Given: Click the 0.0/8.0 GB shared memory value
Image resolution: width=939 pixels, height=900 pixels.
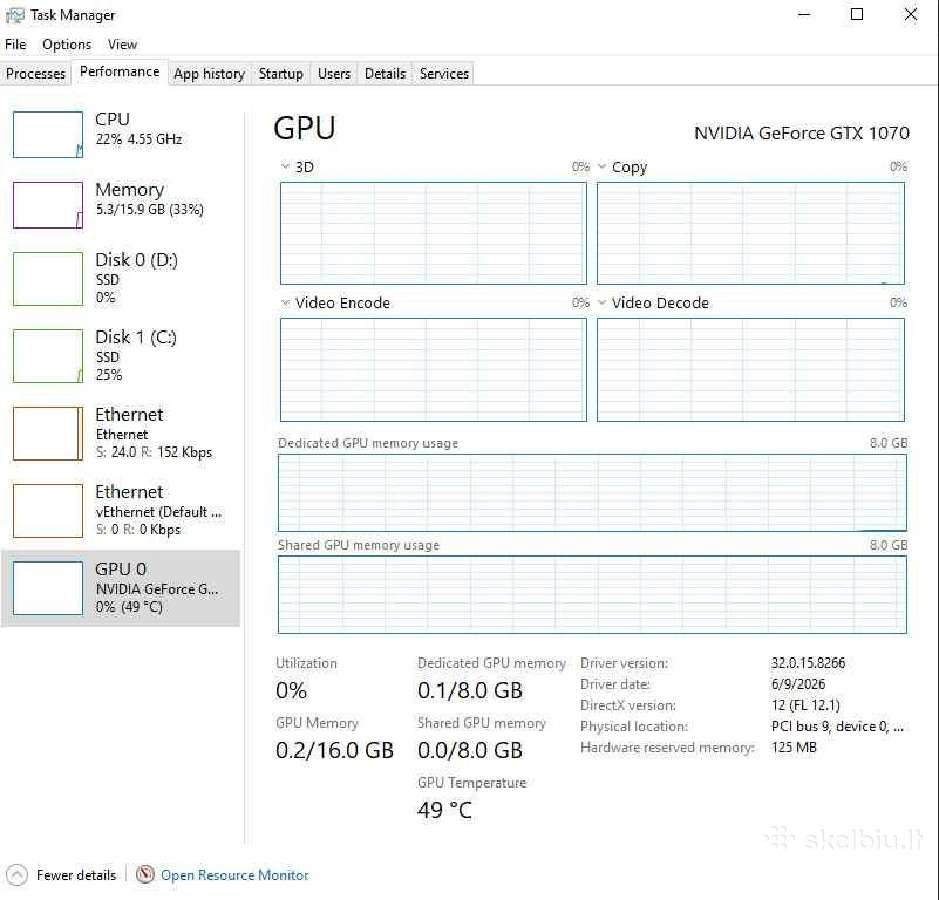Looking at the screenshot, I should [470, 750].
